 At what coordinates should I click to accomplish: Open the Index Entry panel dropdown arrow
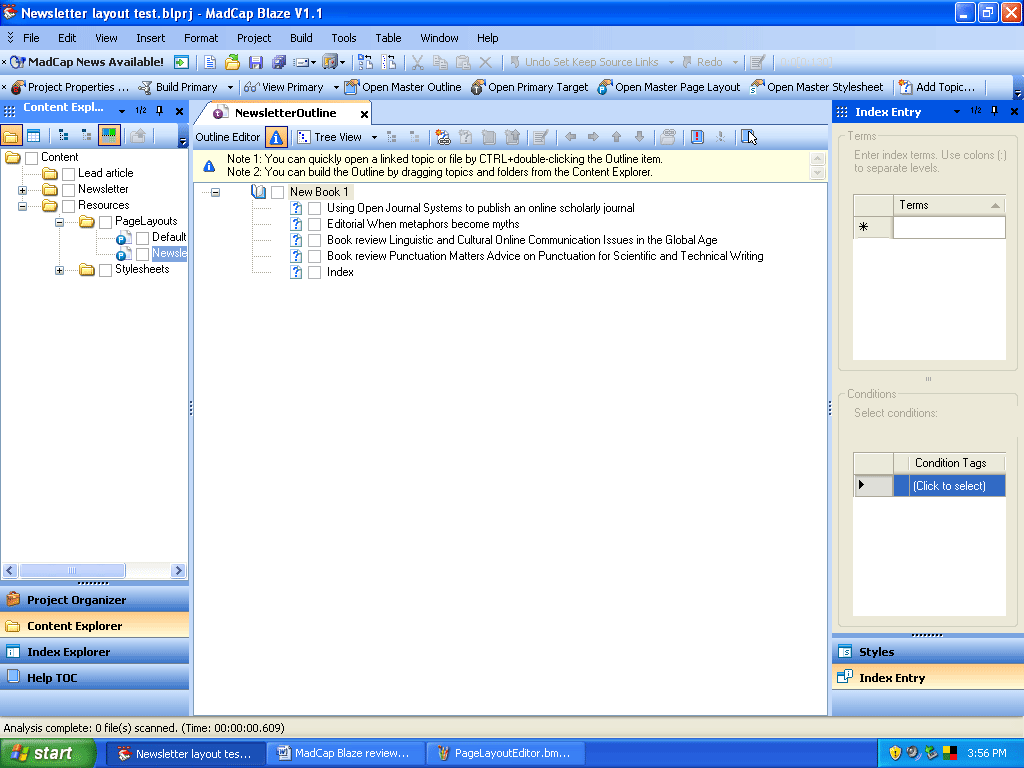point(957,112)
